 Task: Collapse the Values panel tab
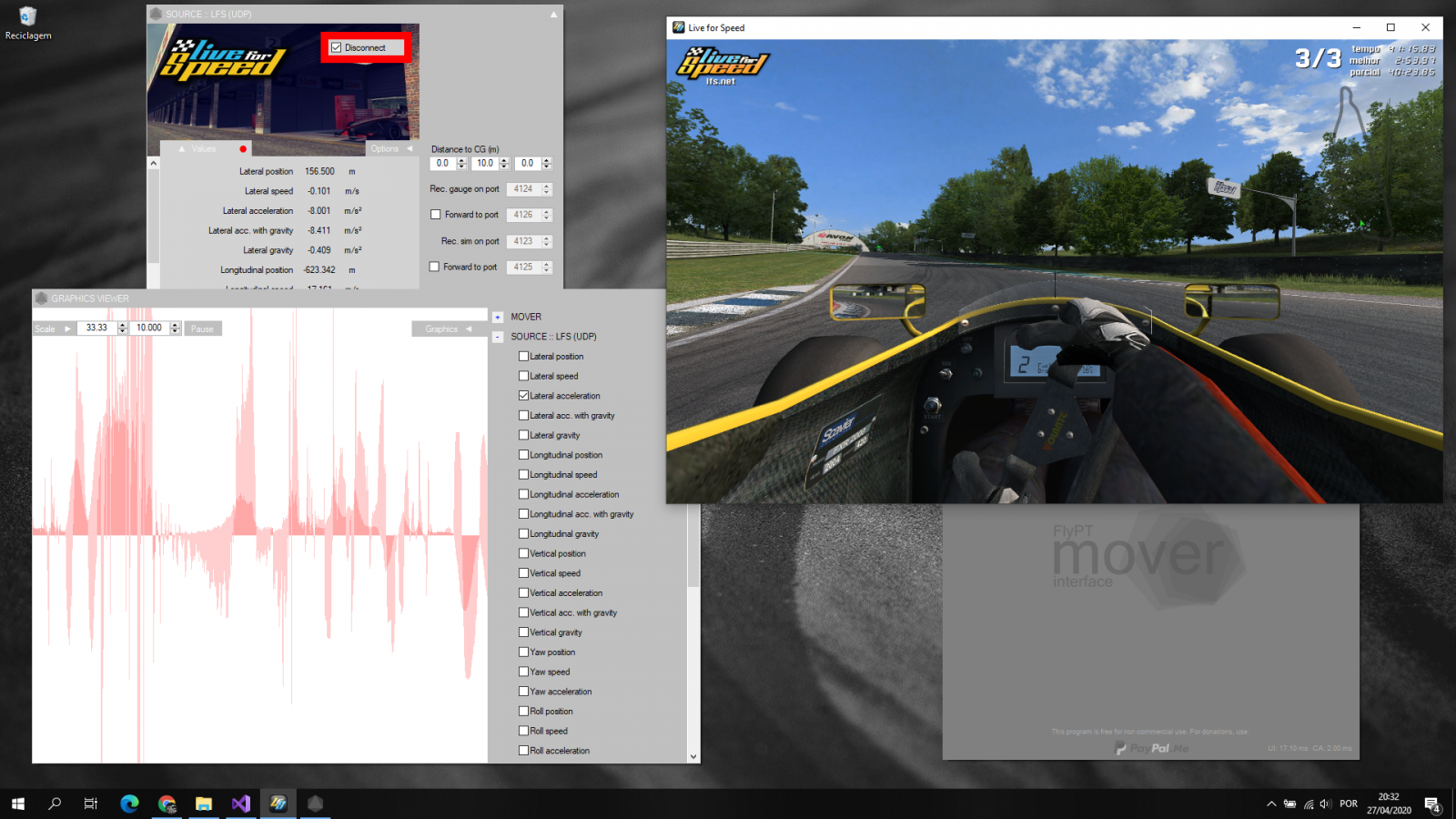181,148
